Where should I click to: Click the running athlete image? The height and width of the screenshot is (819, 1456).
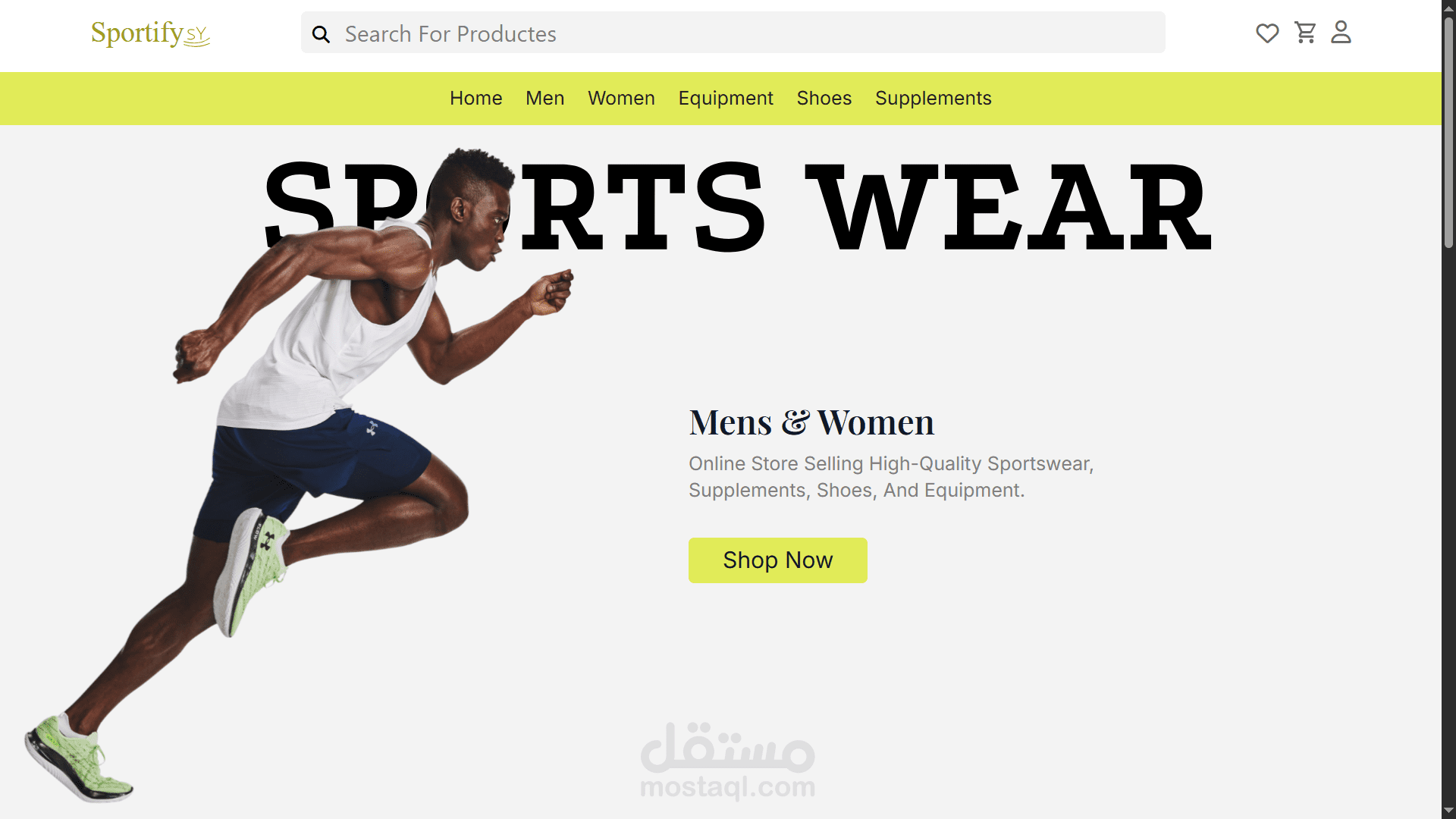point(298,475)
